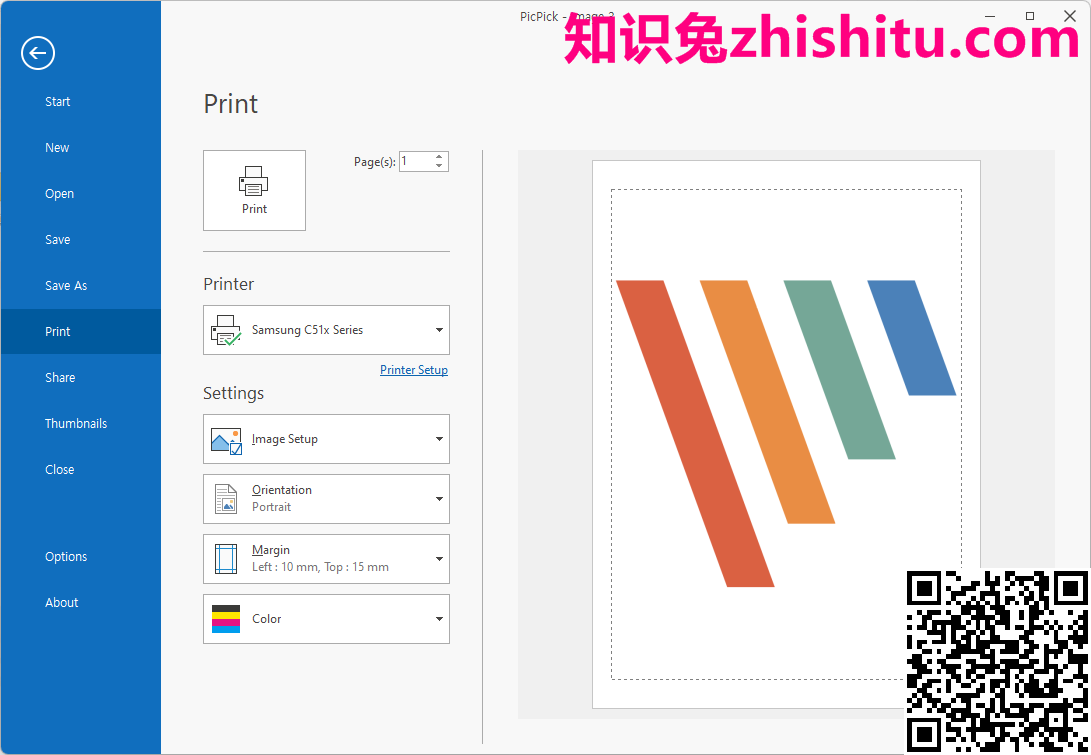Increase page count with up arrow

(439, 157)
